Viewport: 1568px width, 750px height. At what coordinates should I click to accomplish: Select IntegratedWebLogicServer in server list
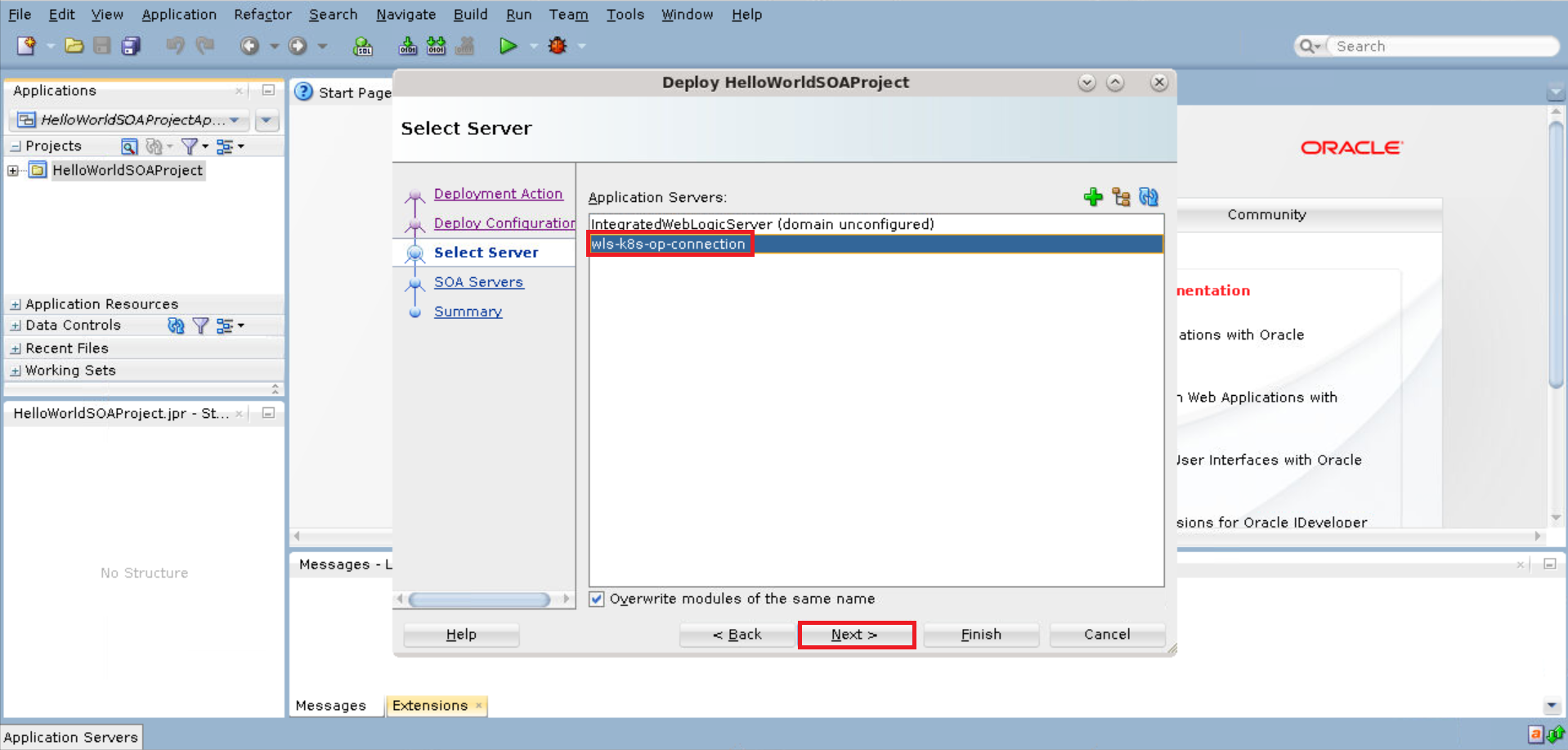pyautogui.click(x=876, y=224)
